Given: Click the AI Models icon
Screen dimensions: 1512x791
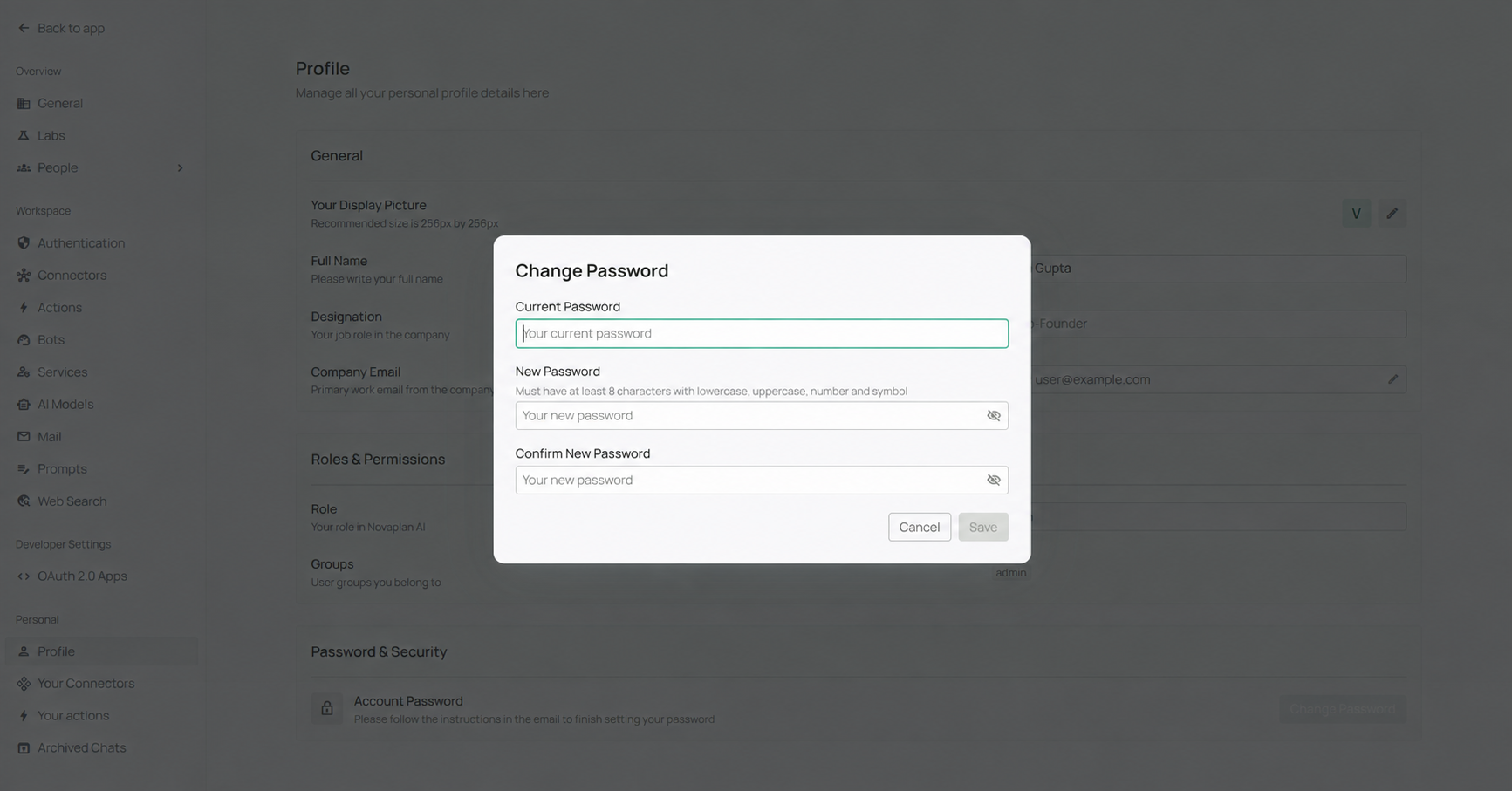Looking at the screenshot, I should [x=24, y=405].
